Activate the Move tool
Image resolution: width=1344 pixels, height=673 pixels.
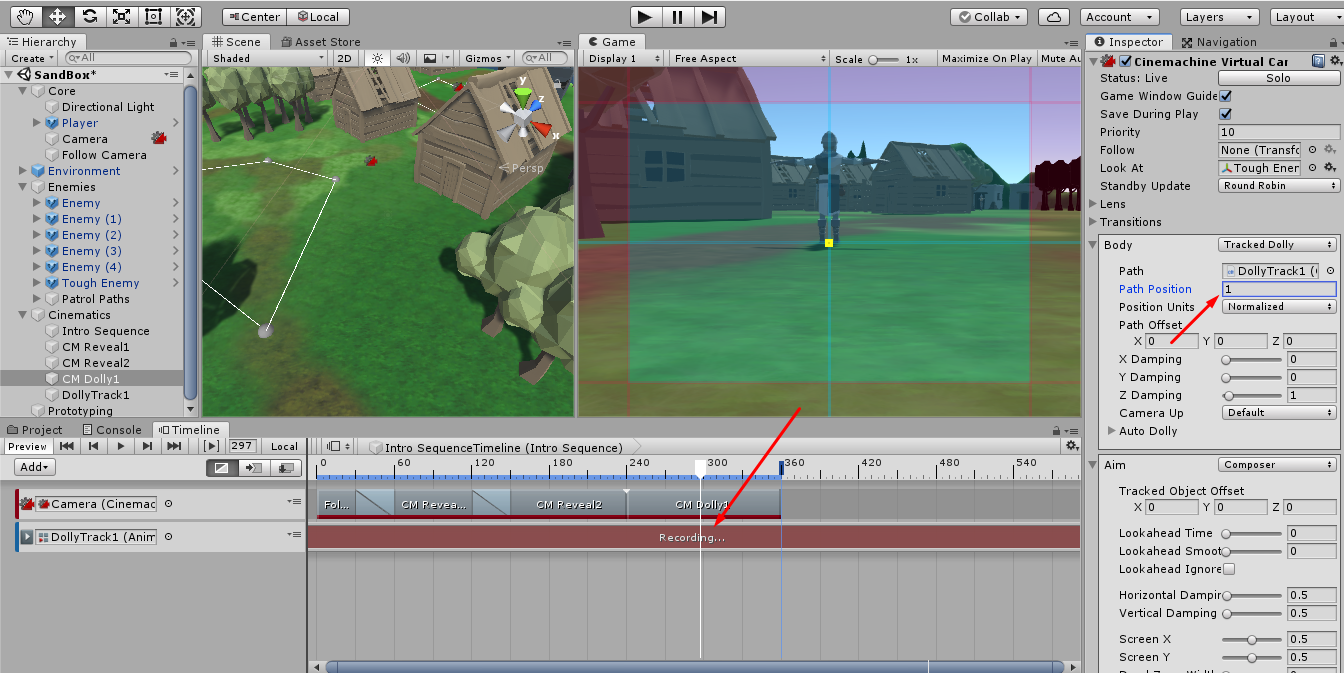pyautogui.click(x=57, y=16)
